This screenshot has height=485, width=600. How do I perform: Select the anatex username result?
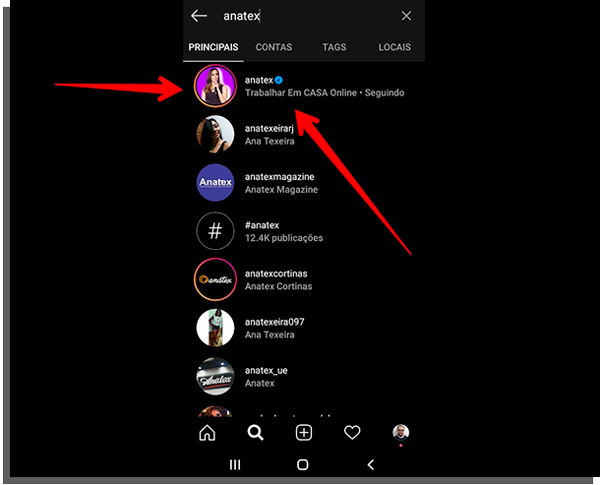[259, 80]
